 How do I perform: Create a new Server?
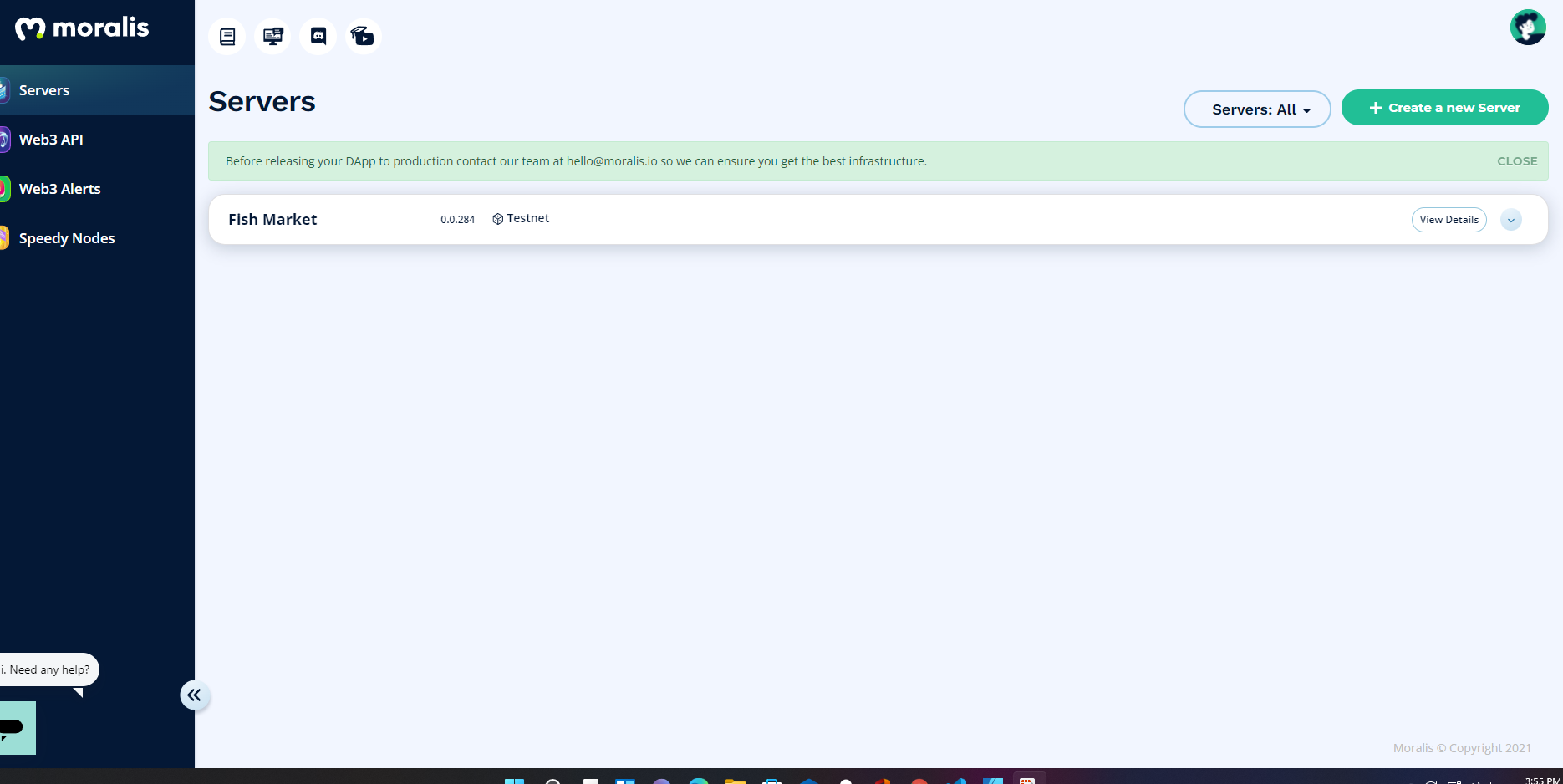tap(1444, 108)
